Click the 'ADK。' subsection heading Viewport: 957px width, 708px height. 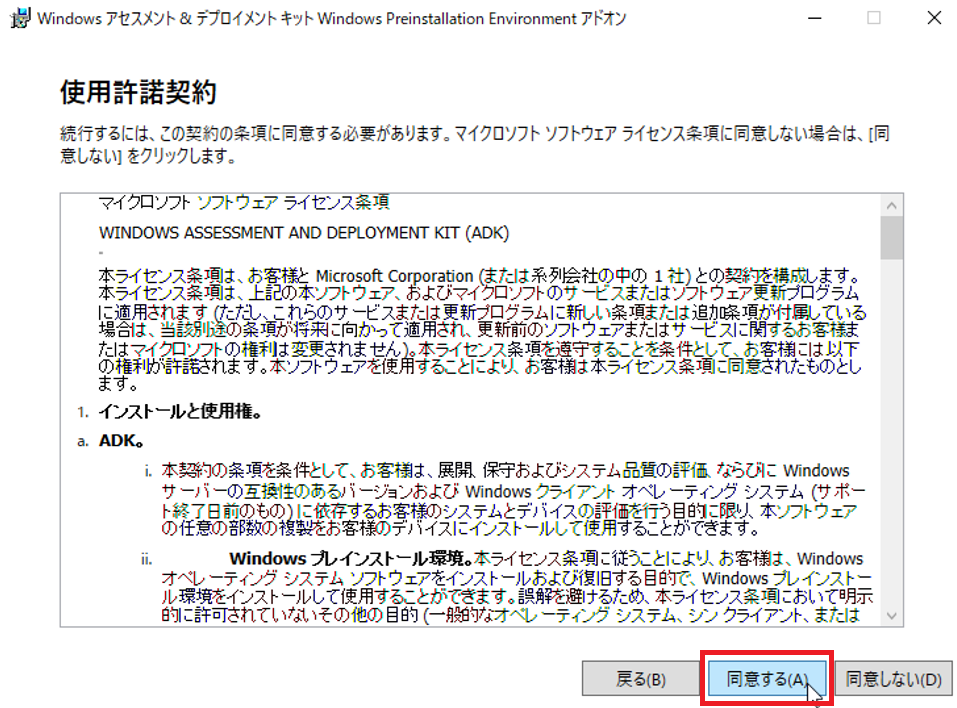tap(121, 441)
